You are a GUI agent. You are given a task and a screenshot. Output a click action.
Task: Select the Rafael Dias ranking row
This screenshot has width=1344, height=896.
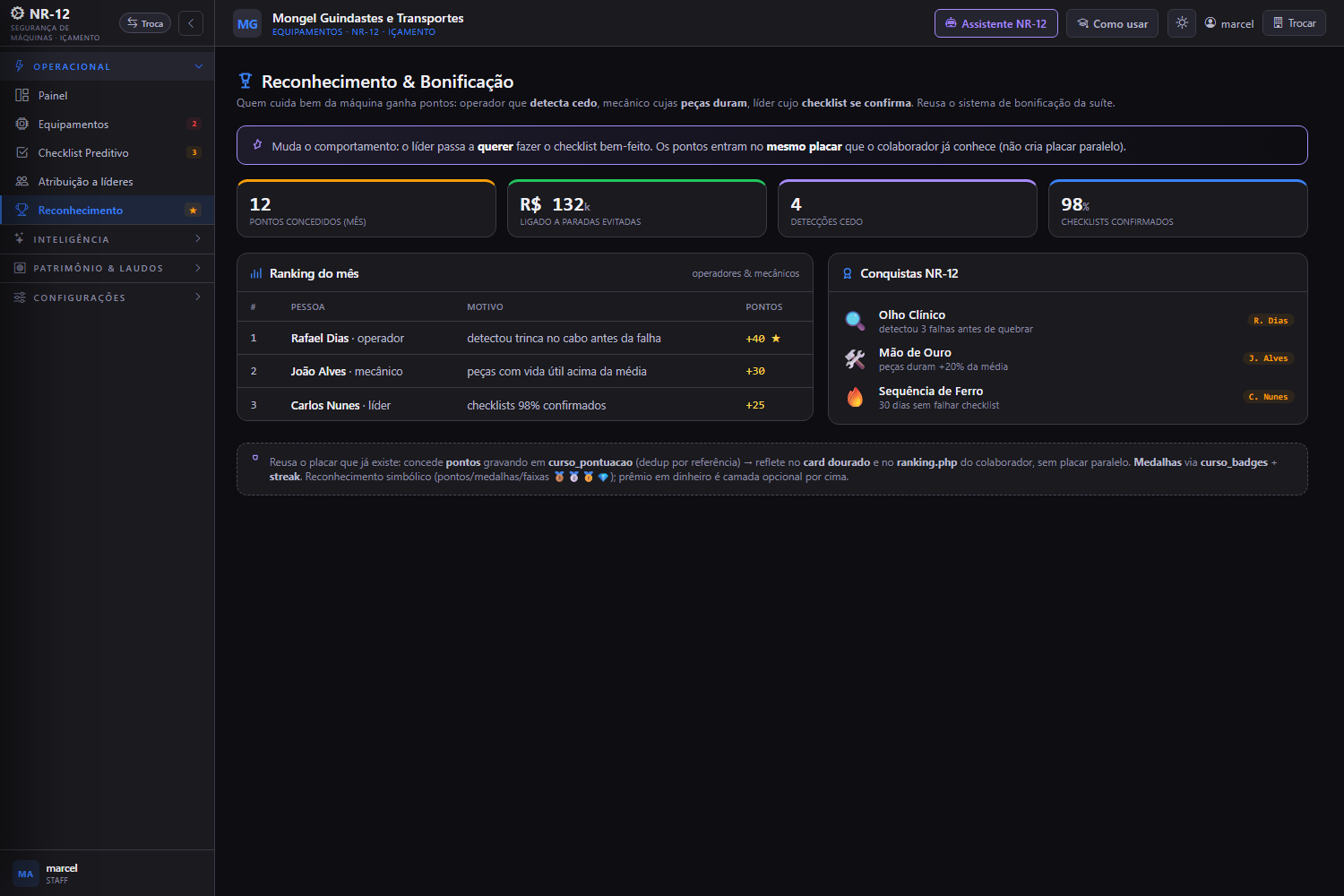(x=525, y=338)
